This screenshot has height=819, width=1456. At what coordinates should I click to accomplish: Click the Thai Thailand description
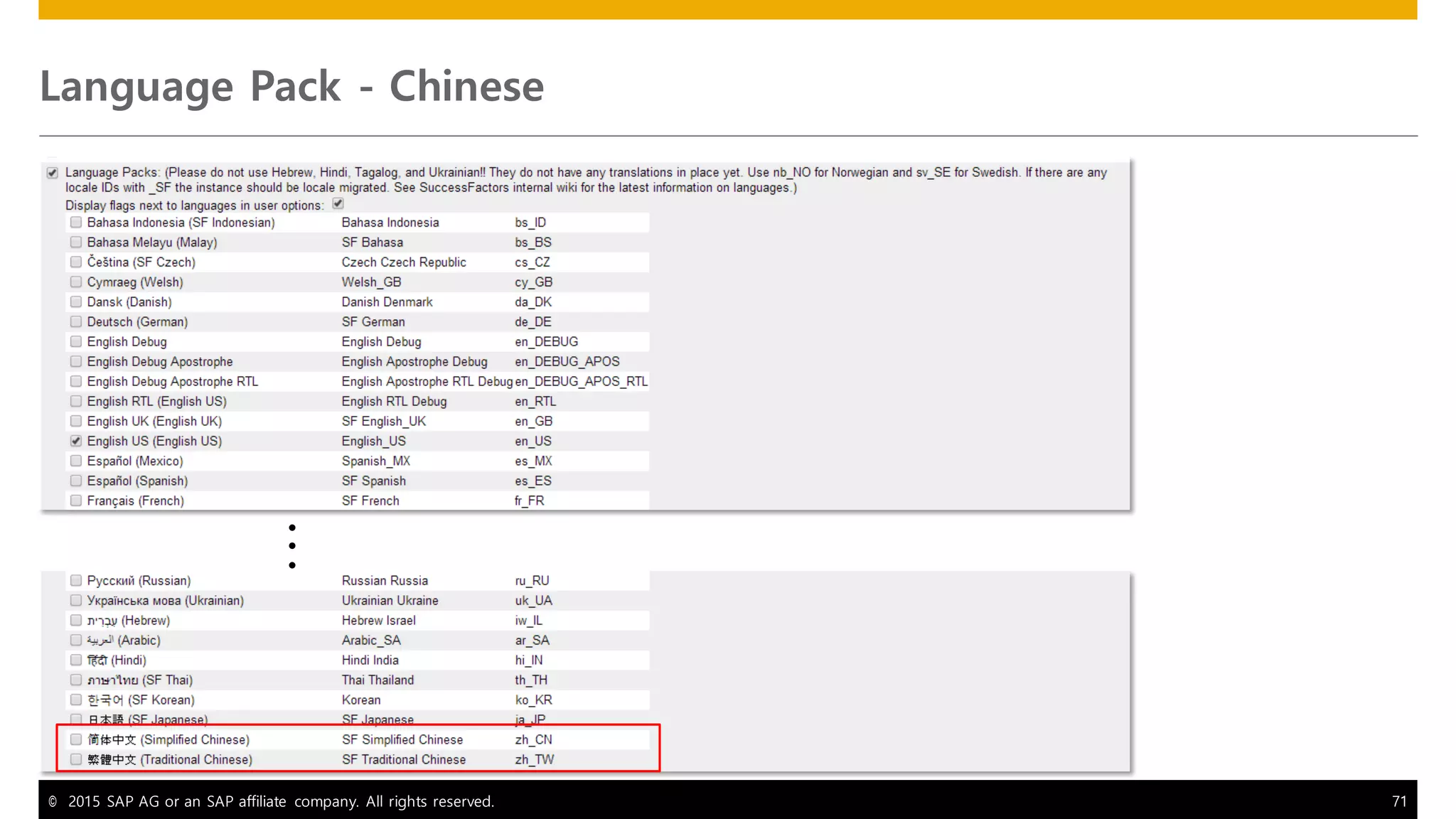point(378,681)
